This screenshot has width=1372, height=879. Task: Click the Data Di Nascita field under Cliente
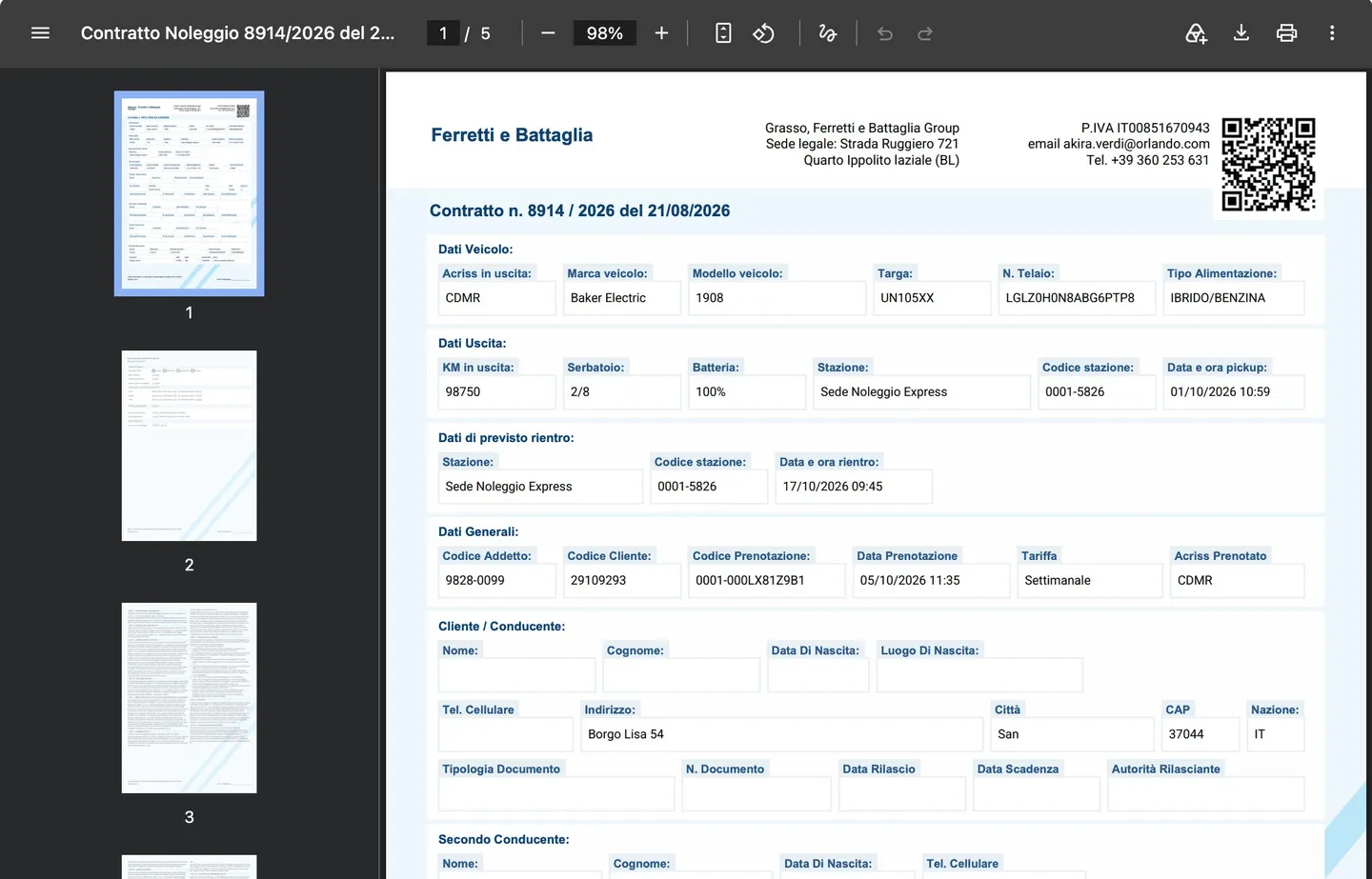tap(818, 675)
